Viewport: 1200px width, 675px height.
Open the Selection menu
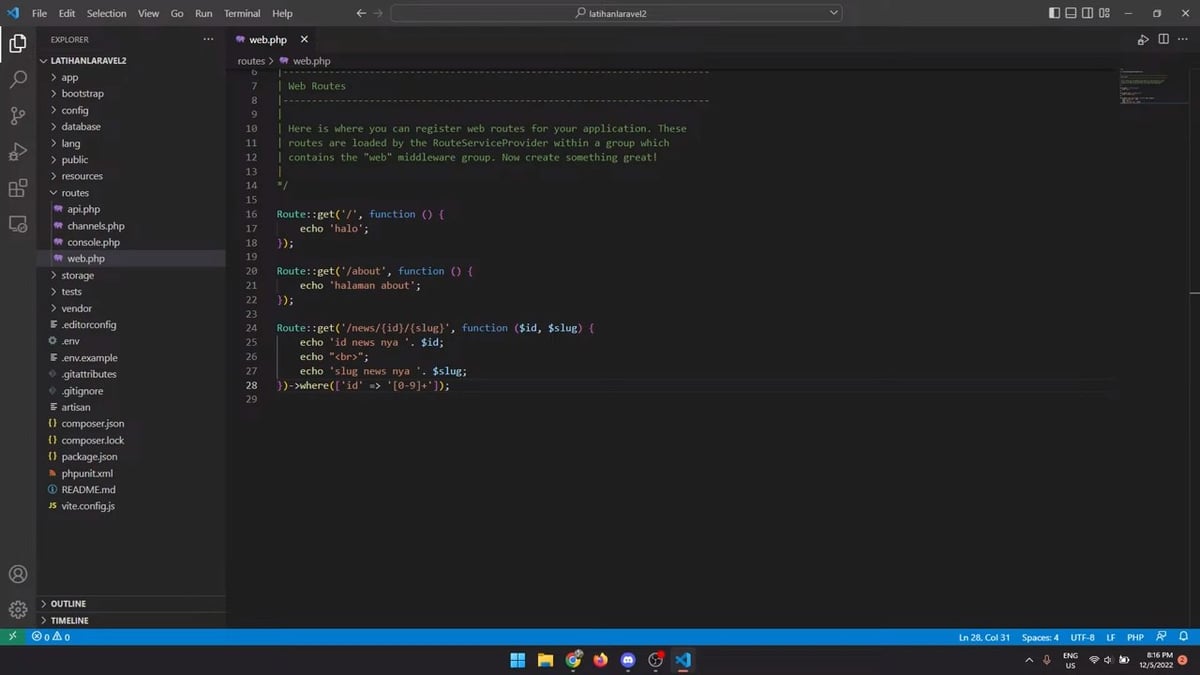click(106, 13)
